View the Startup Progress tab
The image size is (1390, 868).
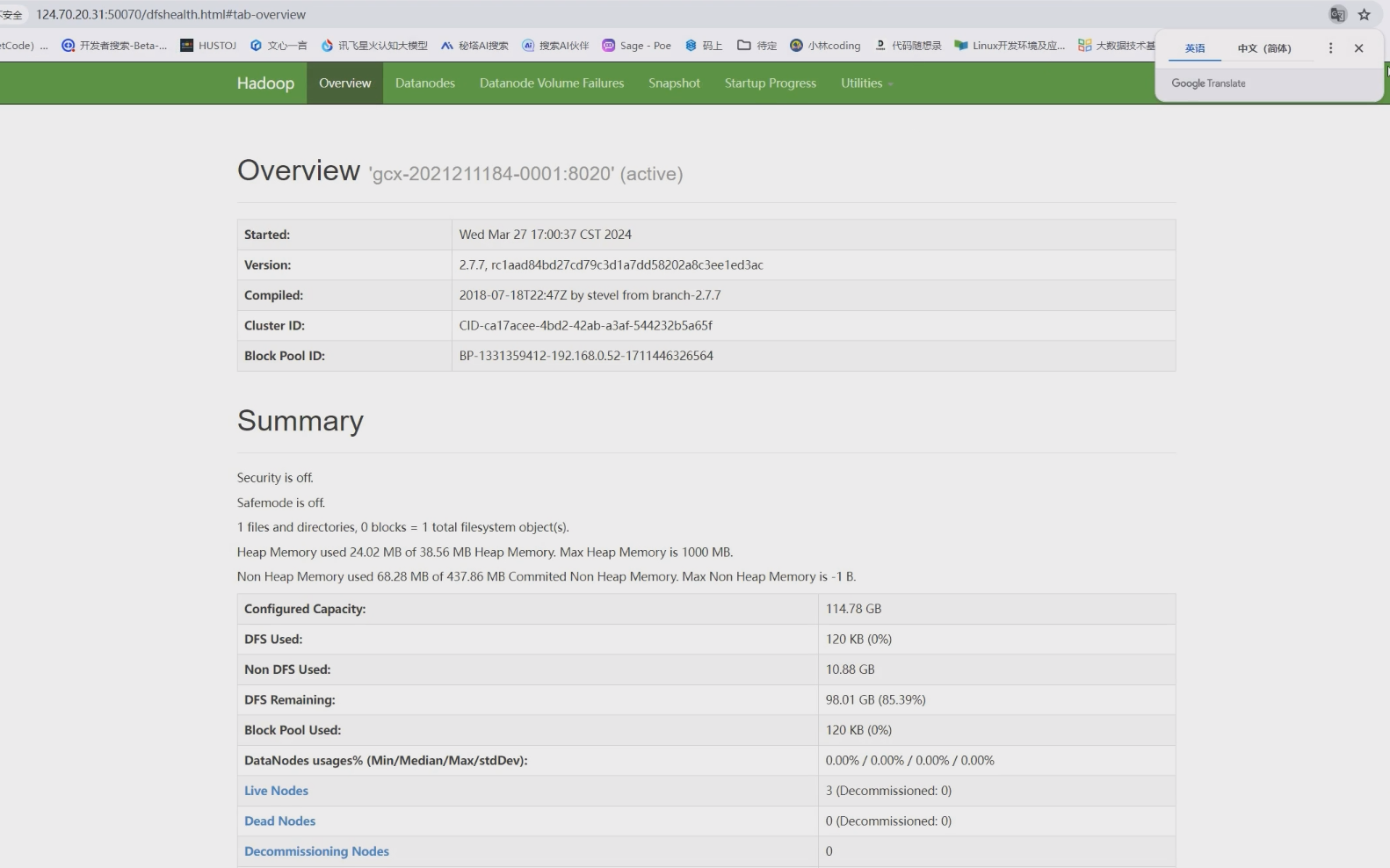point(771,83)
